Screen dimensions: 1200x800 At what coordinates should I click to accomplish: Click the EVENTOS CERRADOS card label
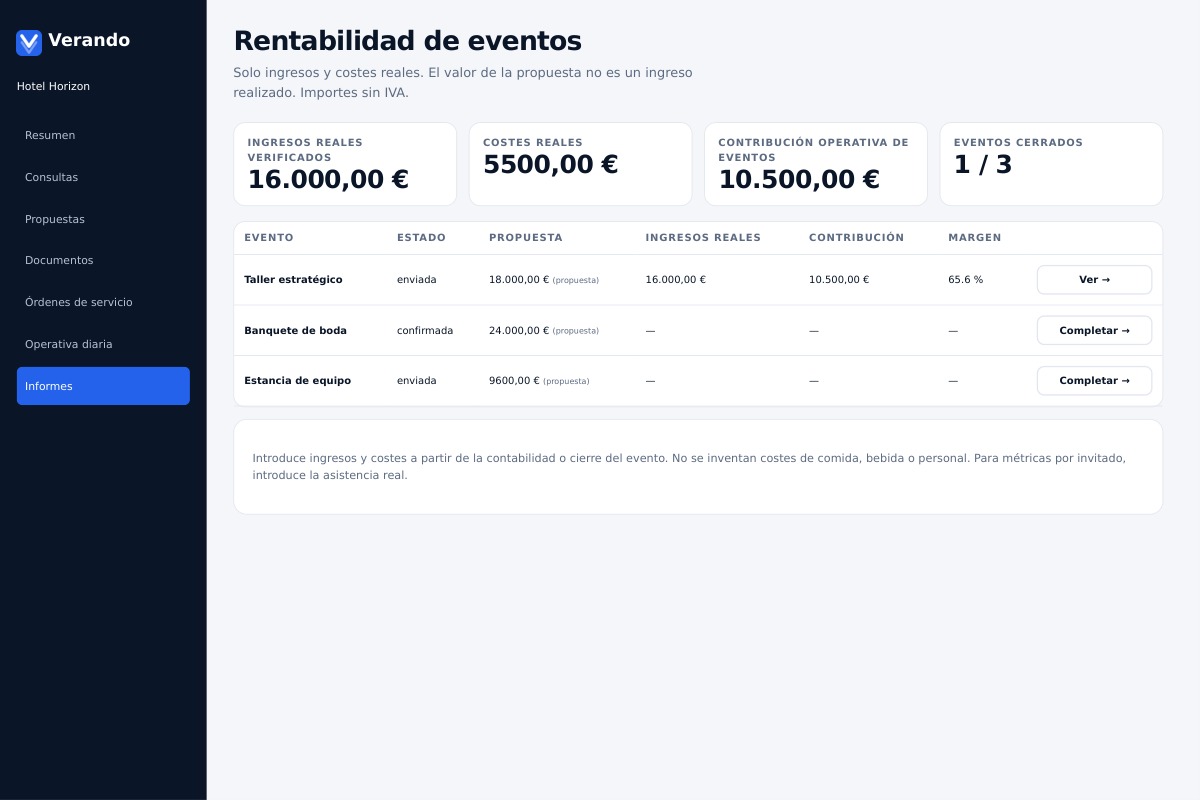coord(1018,143)
